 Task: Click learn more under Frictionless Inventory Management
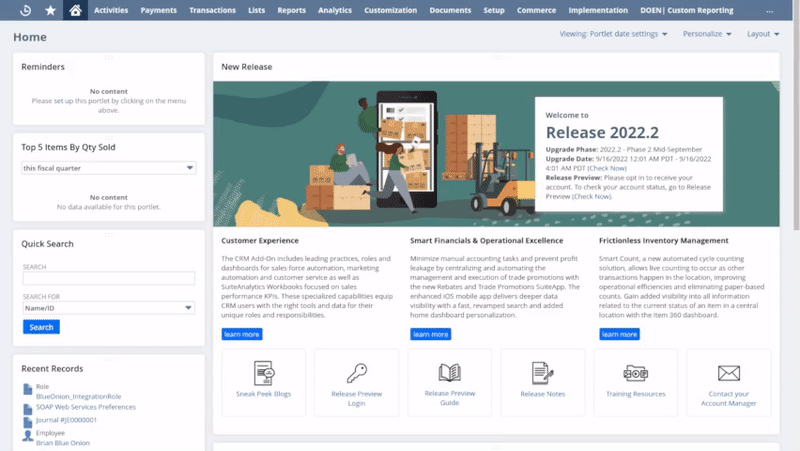pos(619,334)
